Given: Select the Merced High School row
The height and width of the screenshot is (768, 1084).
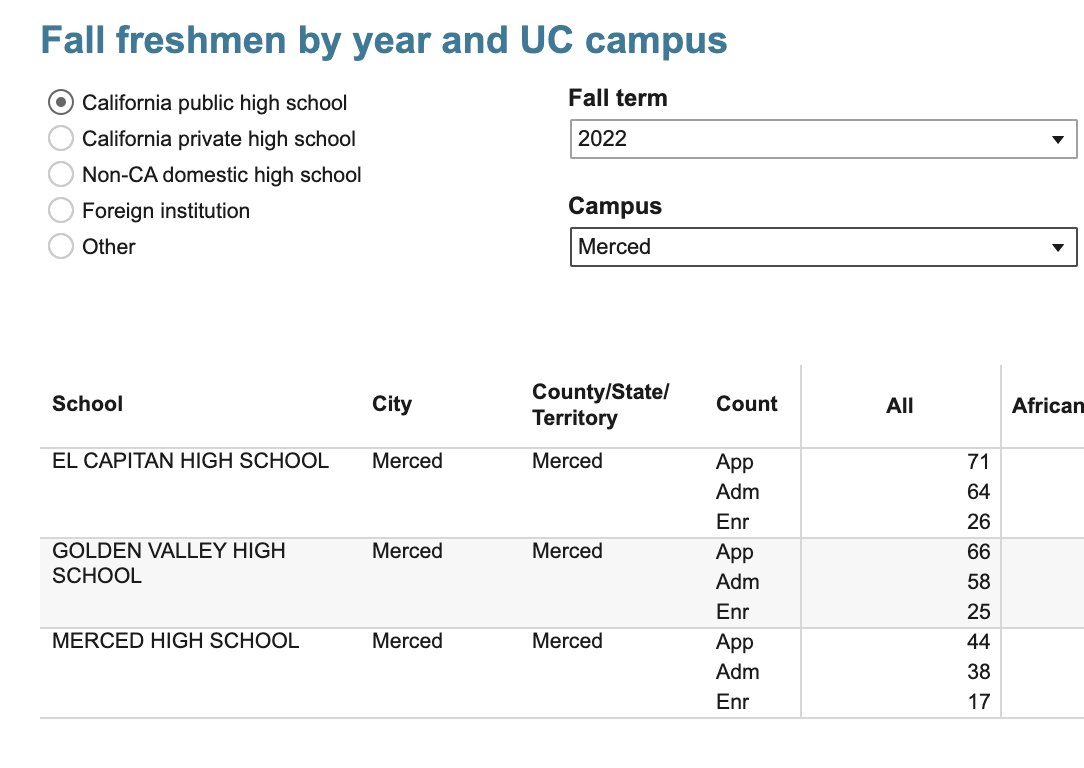Looking at the screenshot, I should 176,641.
